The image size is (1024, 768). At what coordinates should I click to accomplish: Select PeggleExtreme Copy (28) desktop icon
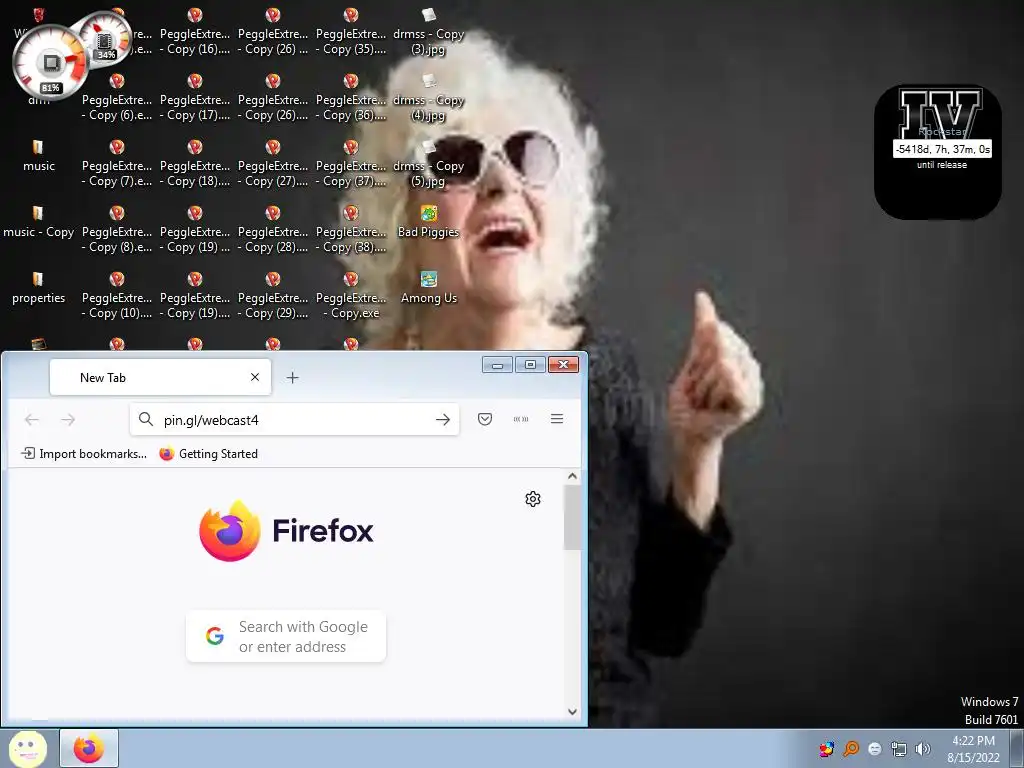[x=273, y=229]
